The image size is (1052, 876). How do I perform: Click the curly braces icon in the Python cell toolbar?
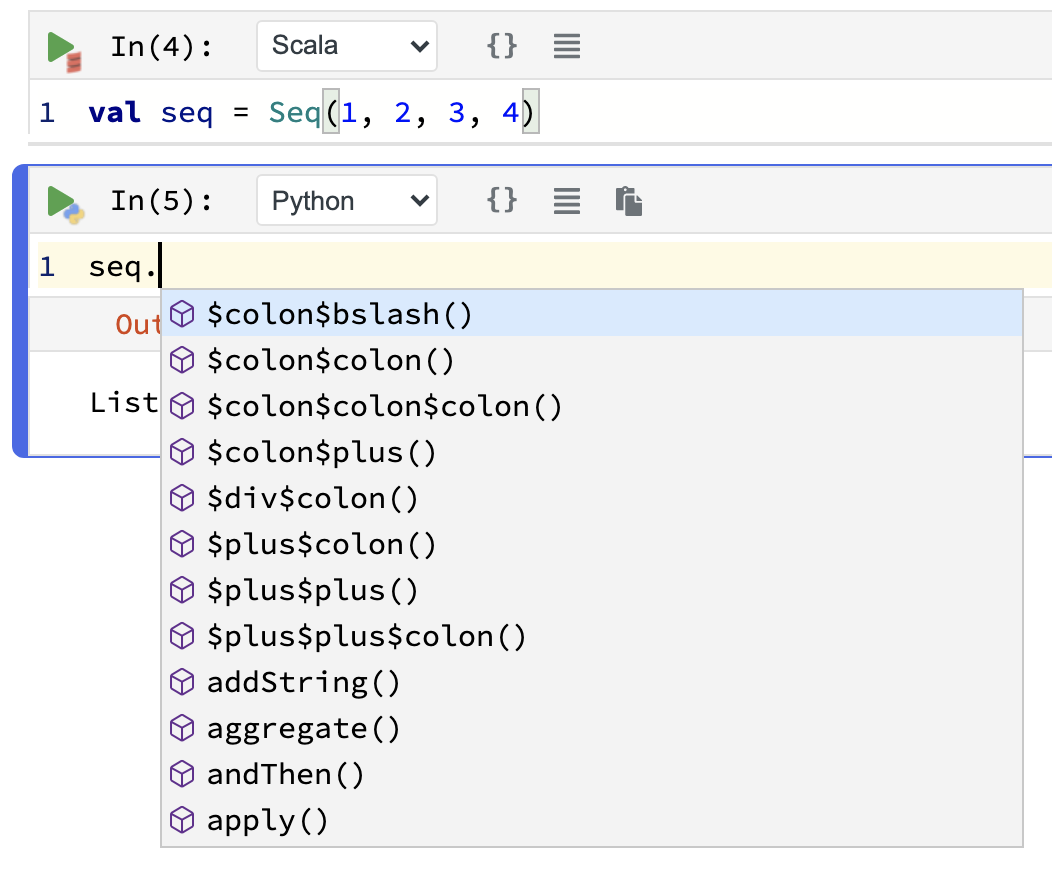(501, 200)
